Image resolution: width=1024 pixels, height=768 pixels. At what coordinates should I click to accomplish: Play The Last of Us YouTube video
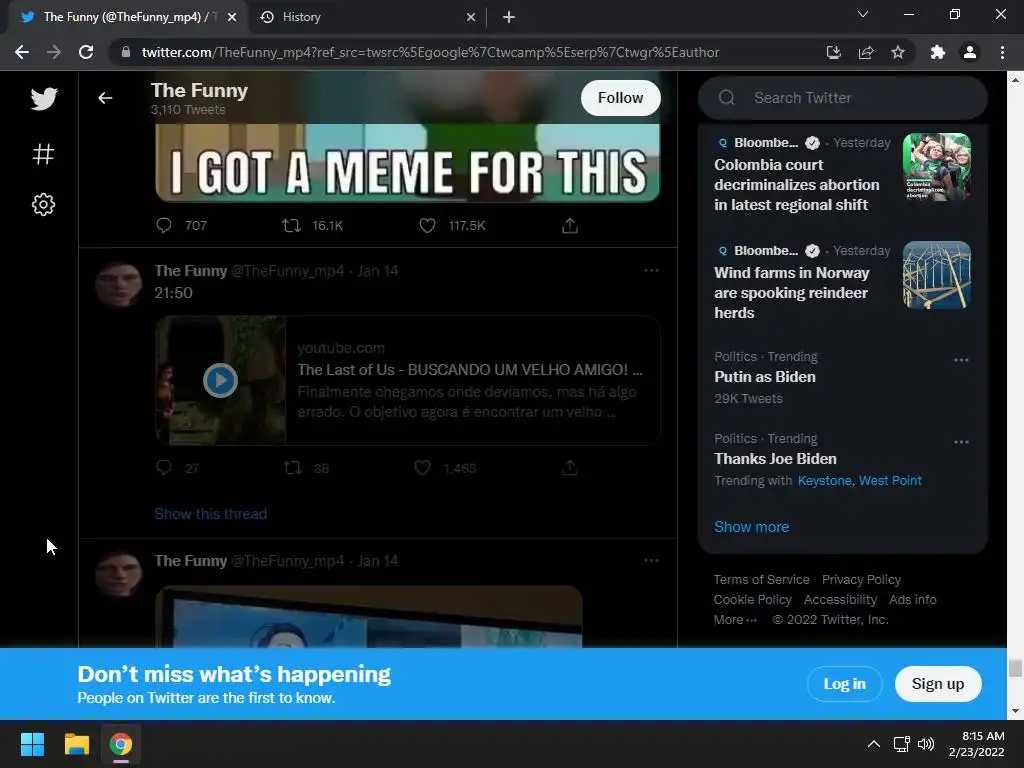pos(220,380)
